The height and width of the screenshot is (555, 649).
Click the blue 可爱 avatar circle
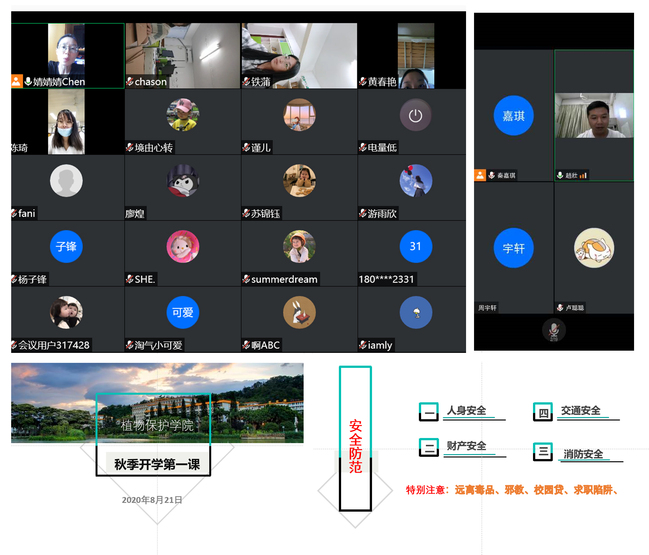(x=182, y=312)
